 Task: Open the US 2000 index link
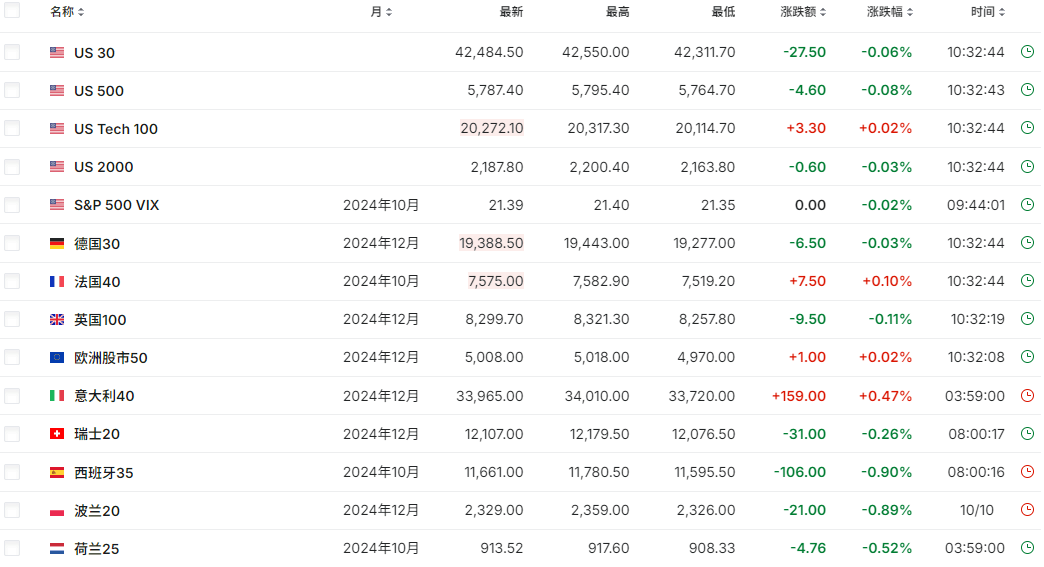[x=103, y=167]
